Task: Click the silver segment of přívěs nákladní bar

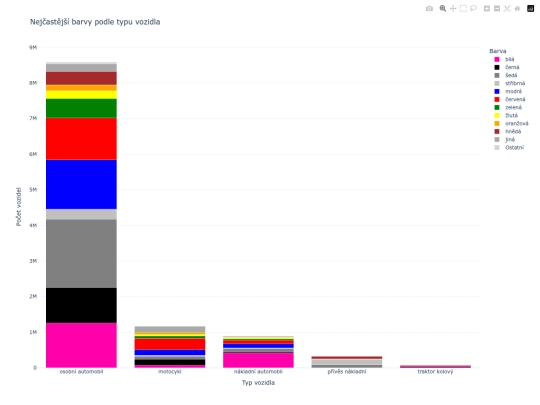Action: tap(347, 362)
